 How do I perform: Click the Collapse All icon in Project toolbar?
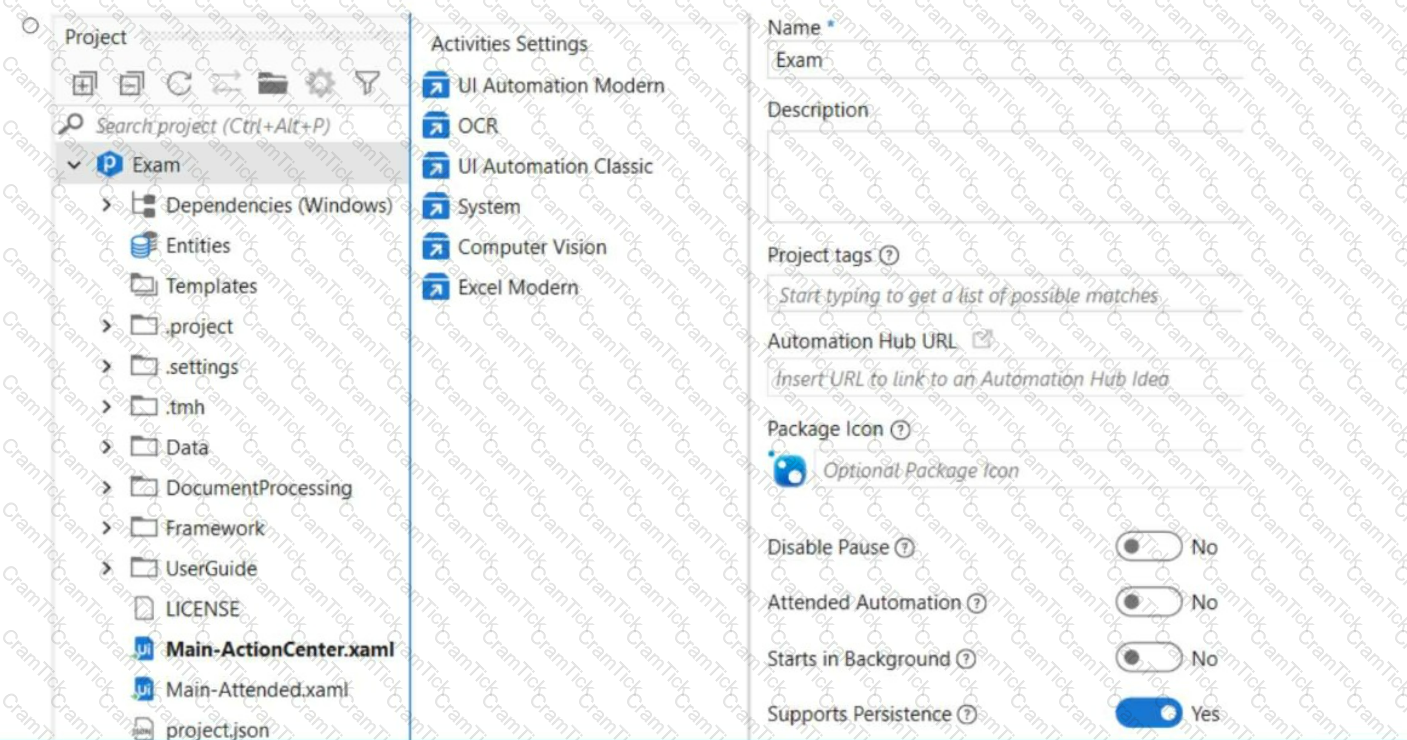[x=131, y=85]
